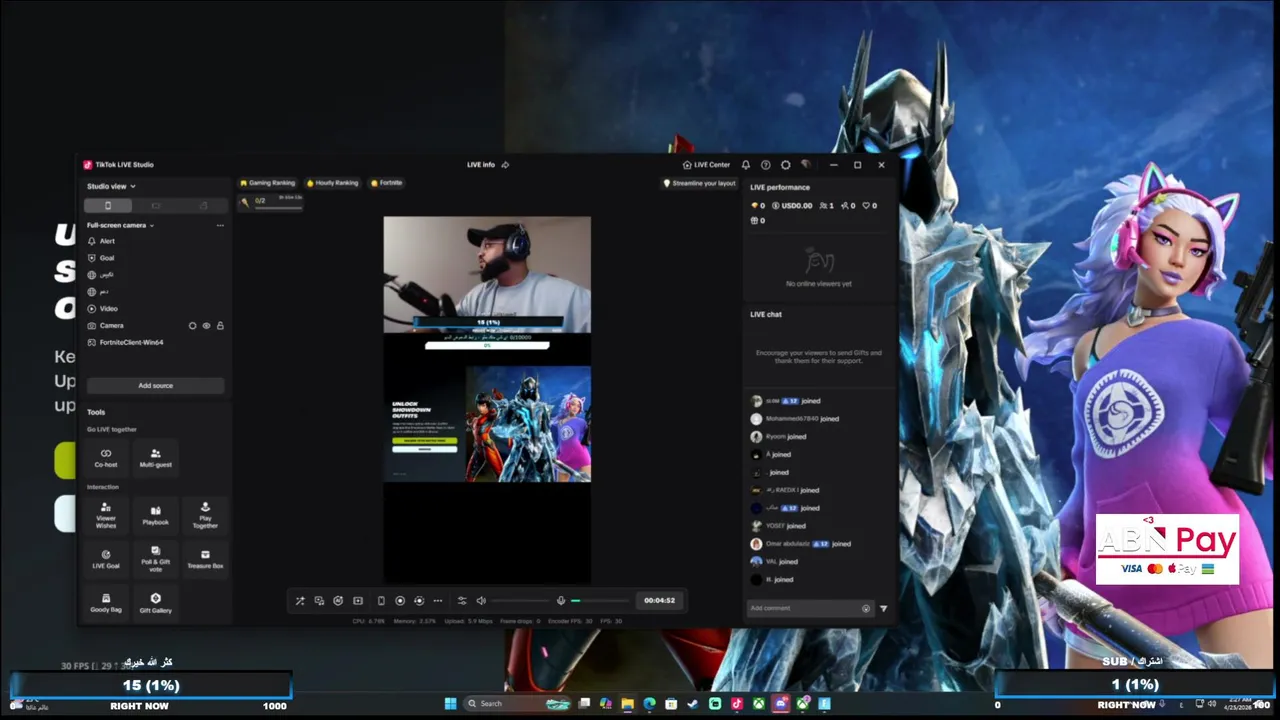1280x720 pixels.
Task: Toggle the record button in toolbar
Action: 400,601
